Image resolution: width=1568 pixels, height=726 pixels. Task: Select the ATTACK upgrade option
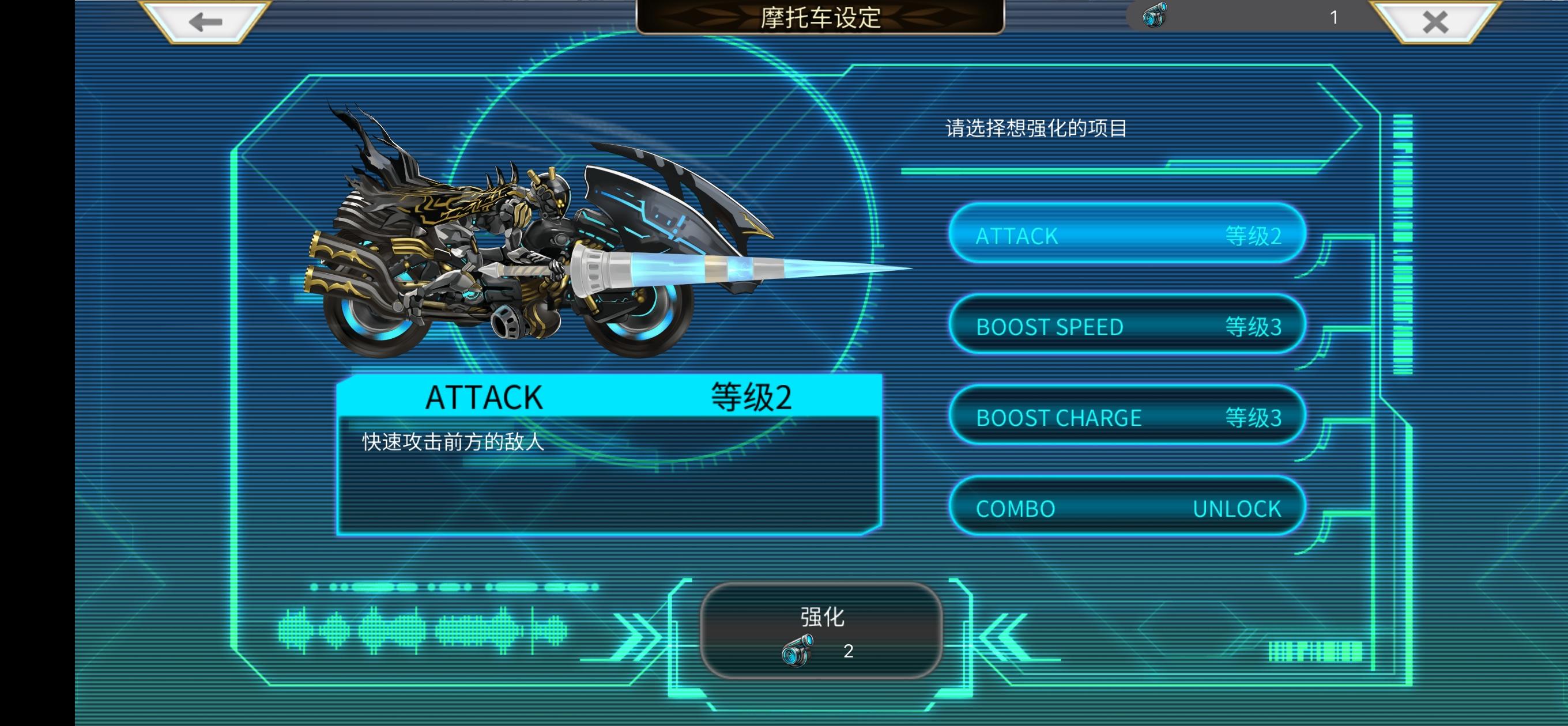tap(1128, 234)
